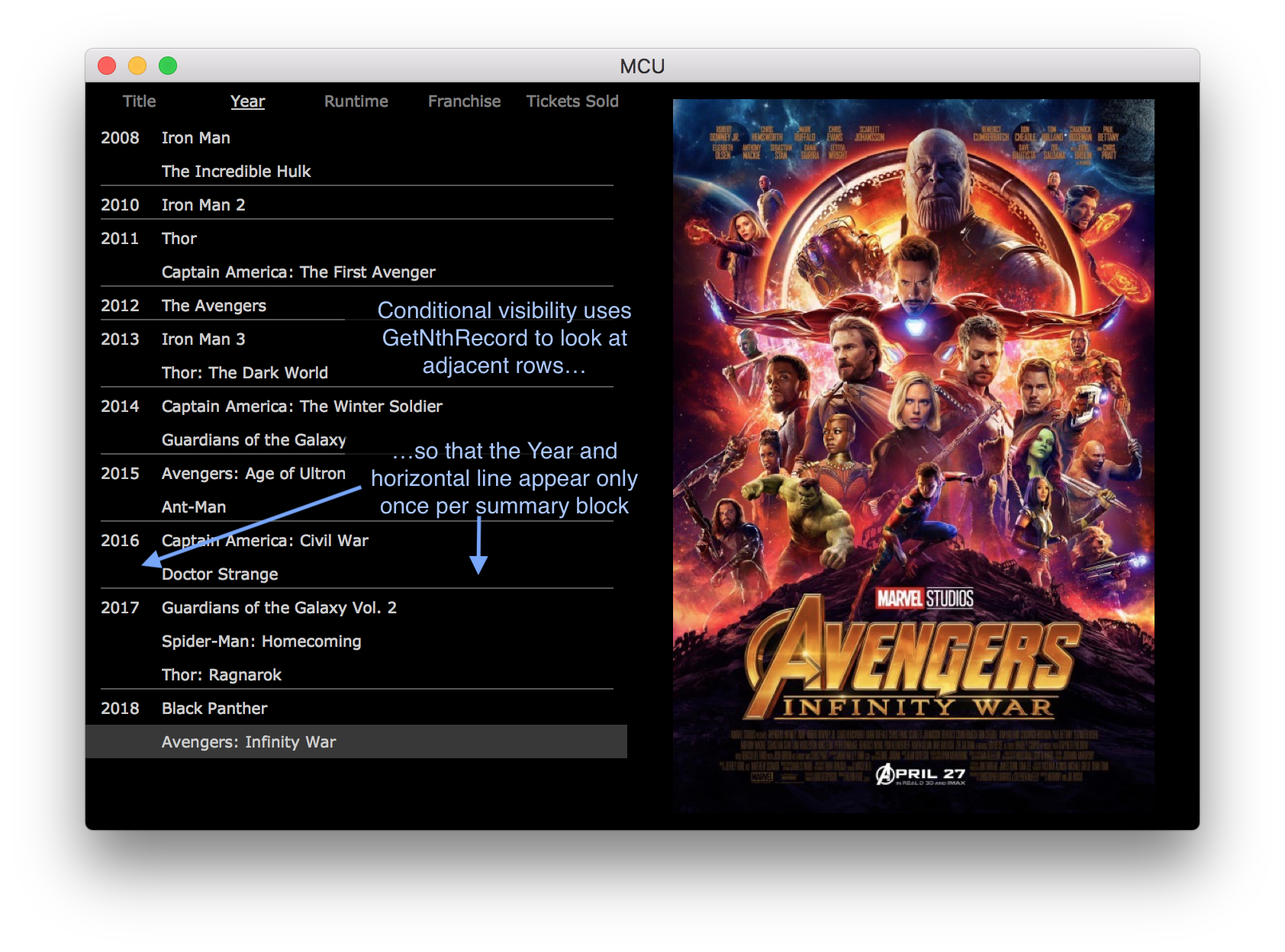Pick the Black Panther row
1285x952 pixels.
pos(214,709)
